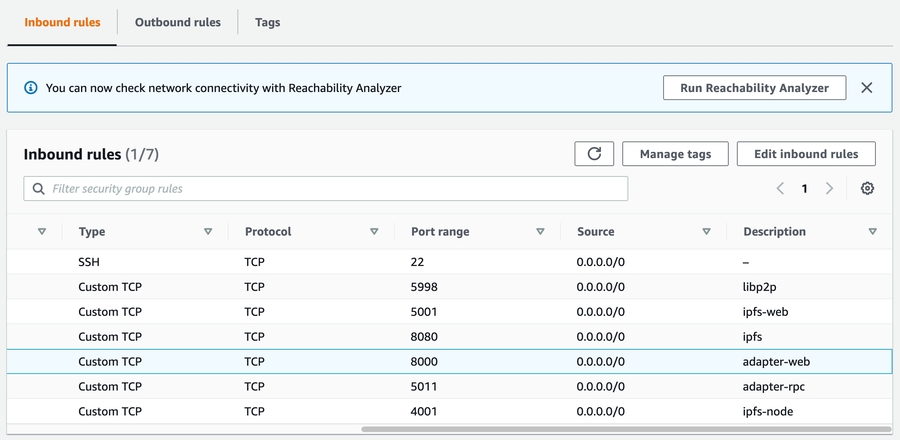Select the adapter-rpc rule on port 5011
Screen dimensions: 900x440
point(450,386)
